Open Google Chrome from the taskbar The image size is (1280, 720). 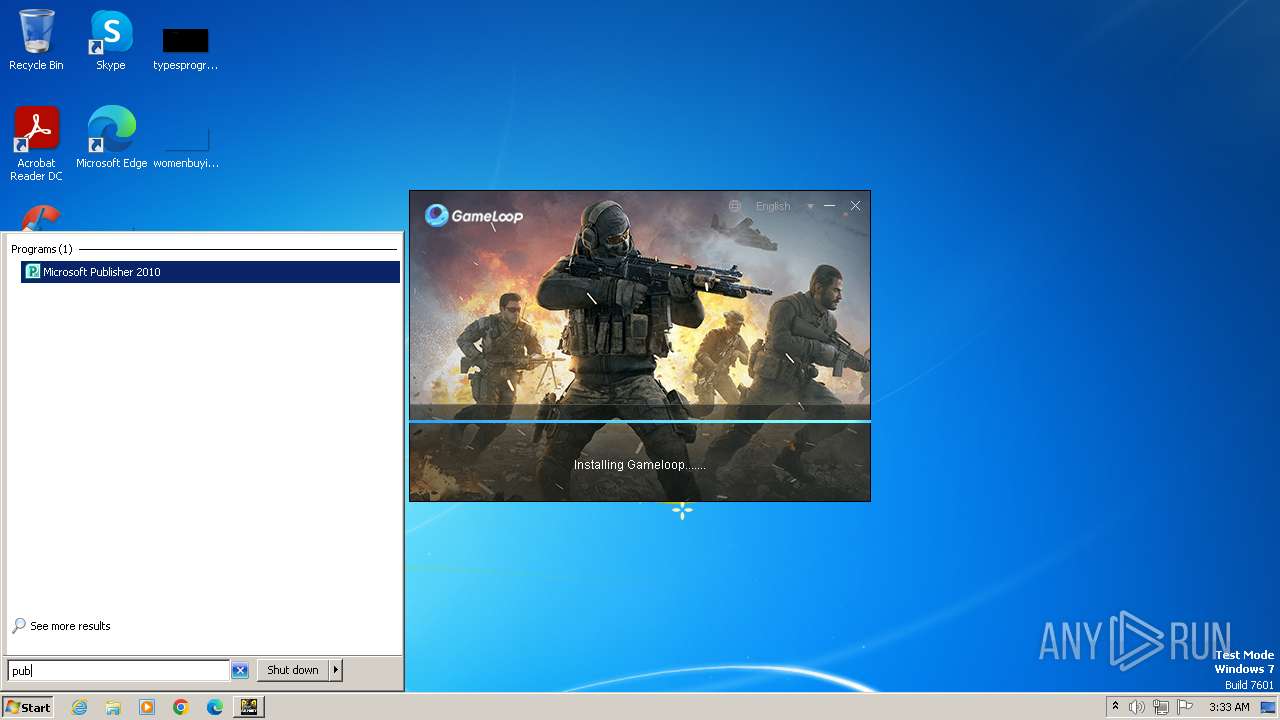click(181, 707)
